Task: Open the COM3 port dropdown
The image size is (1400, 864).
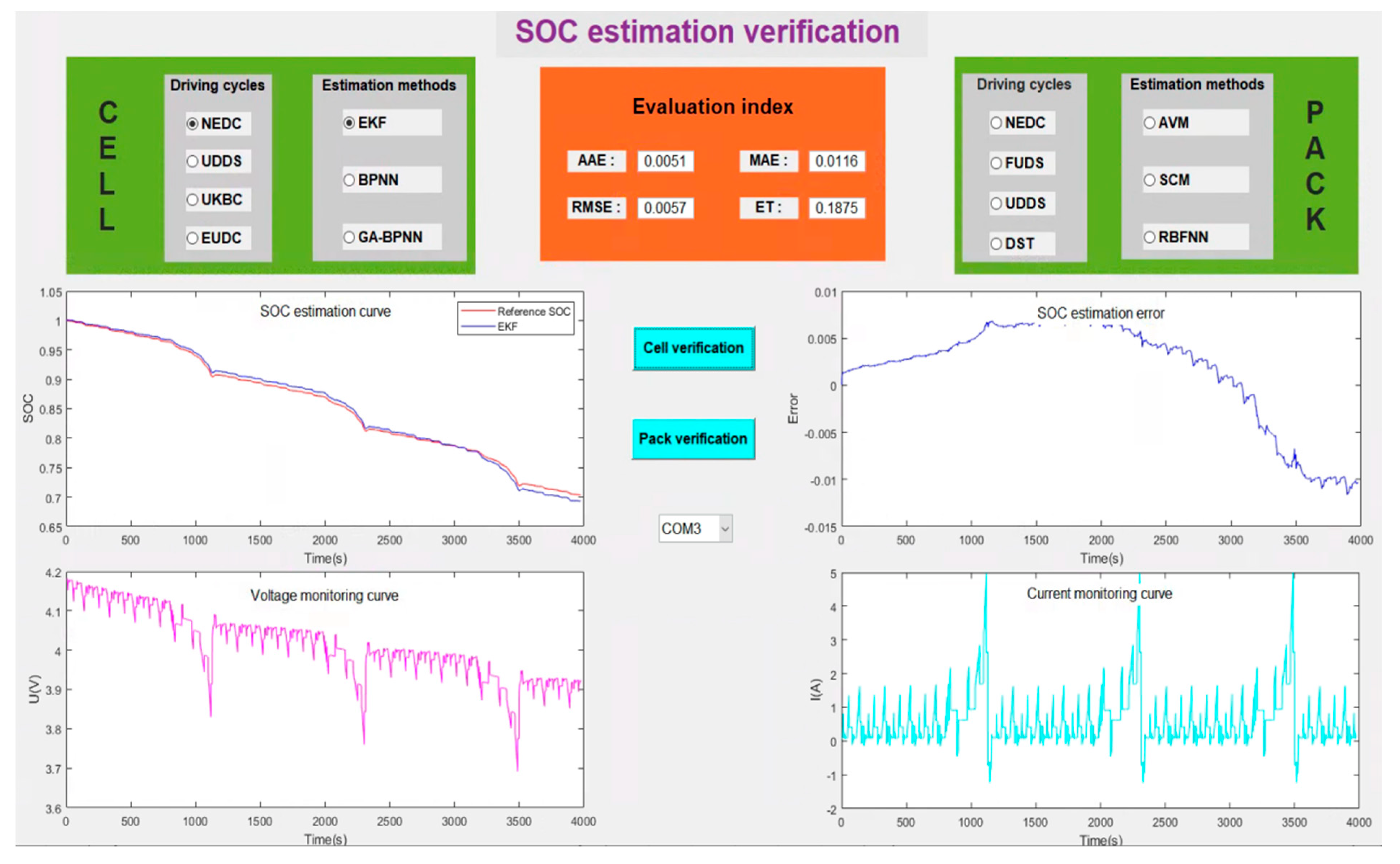Action: click(x=725, y=528)
